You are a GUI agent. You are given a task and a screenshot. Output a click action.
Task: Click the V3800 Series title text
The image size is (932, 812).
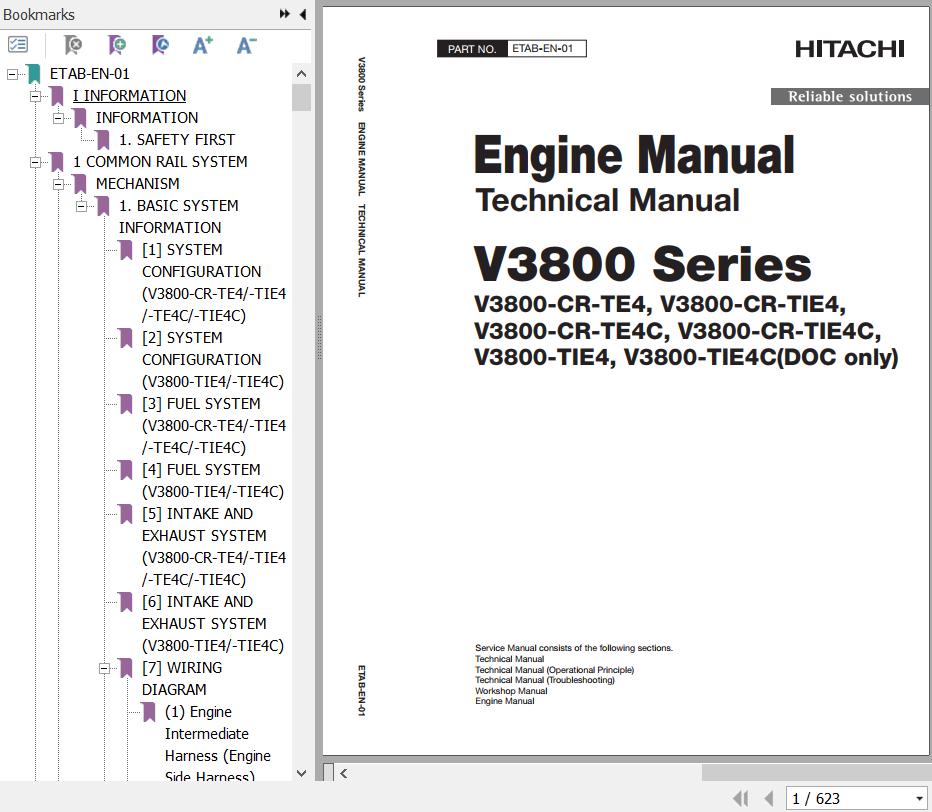(643, 263)
